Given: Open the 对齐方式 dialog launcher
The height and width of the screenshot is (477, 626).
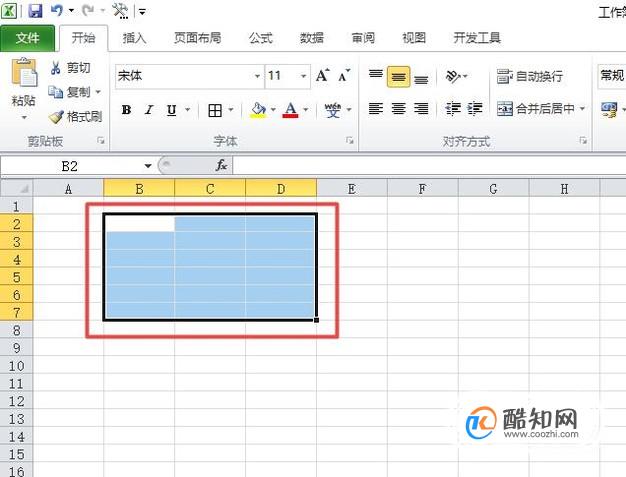Looking at the screenshot, I should pyautogui.click(x=583, y=141).
